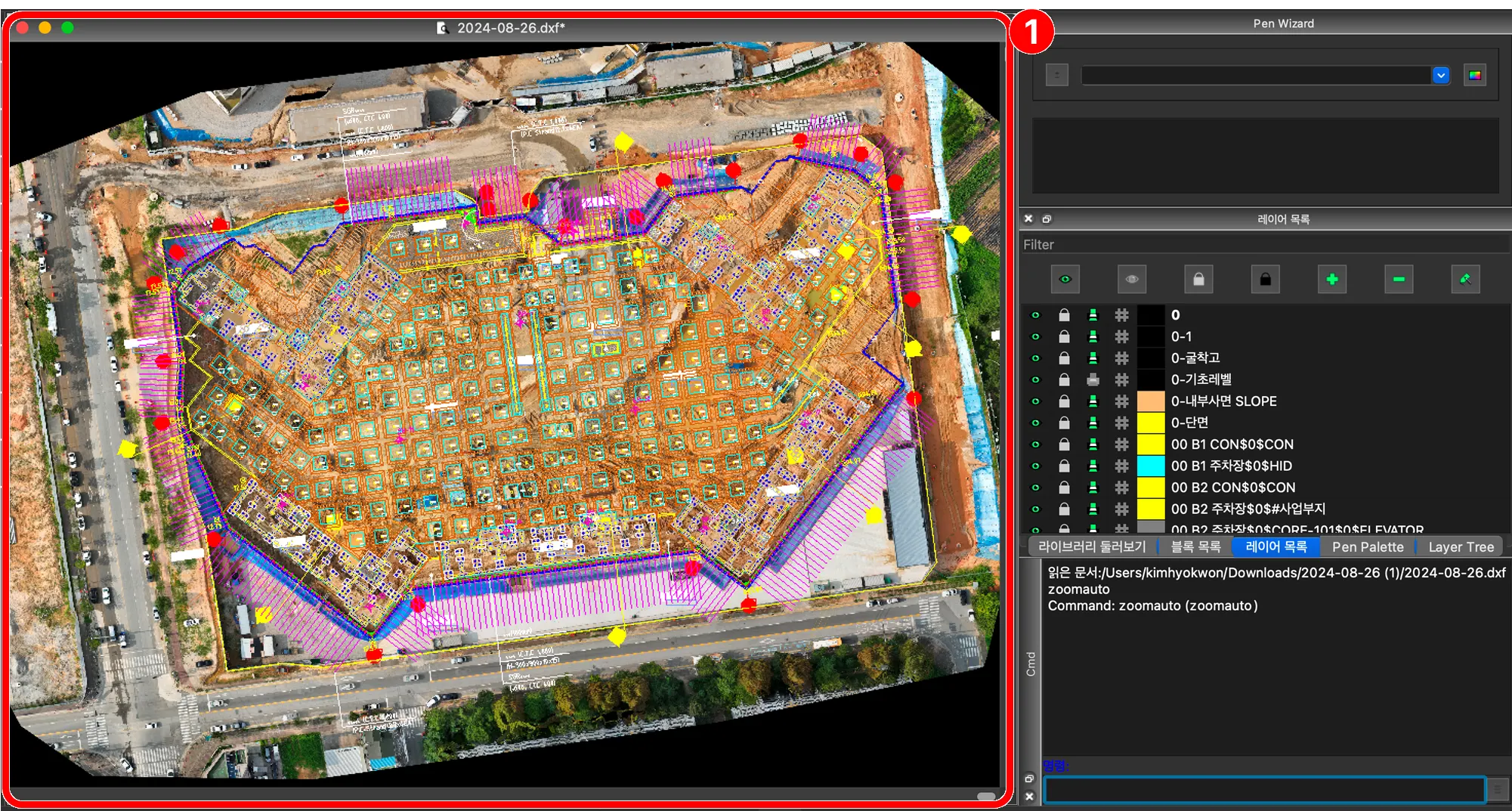Switch to the 블록 목록 tab

pyautogui.click(x=1195, y=546)
